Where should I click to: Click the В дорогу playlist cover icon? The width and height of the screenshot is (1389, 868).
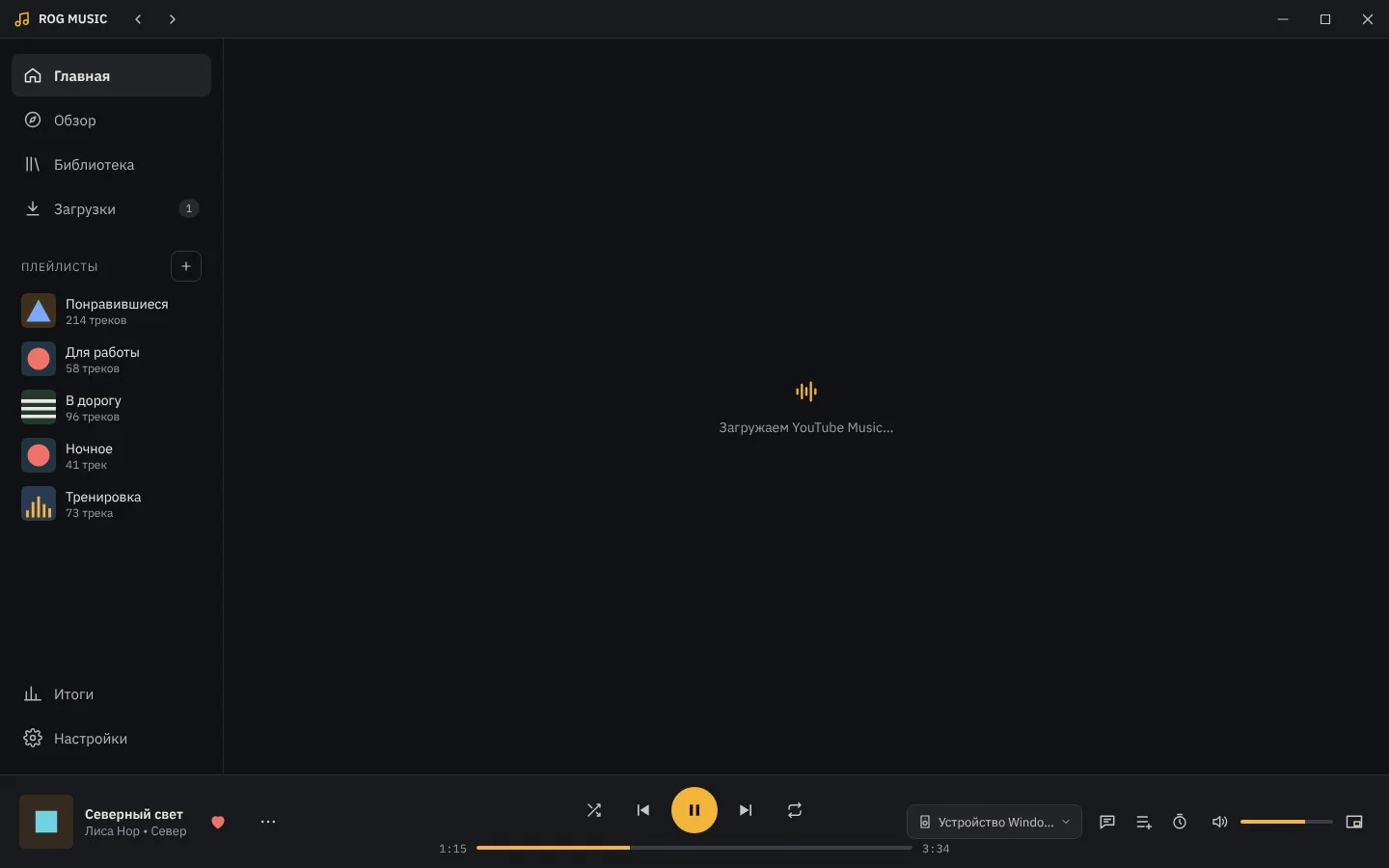pyautogui.click(x=39, y=407)
